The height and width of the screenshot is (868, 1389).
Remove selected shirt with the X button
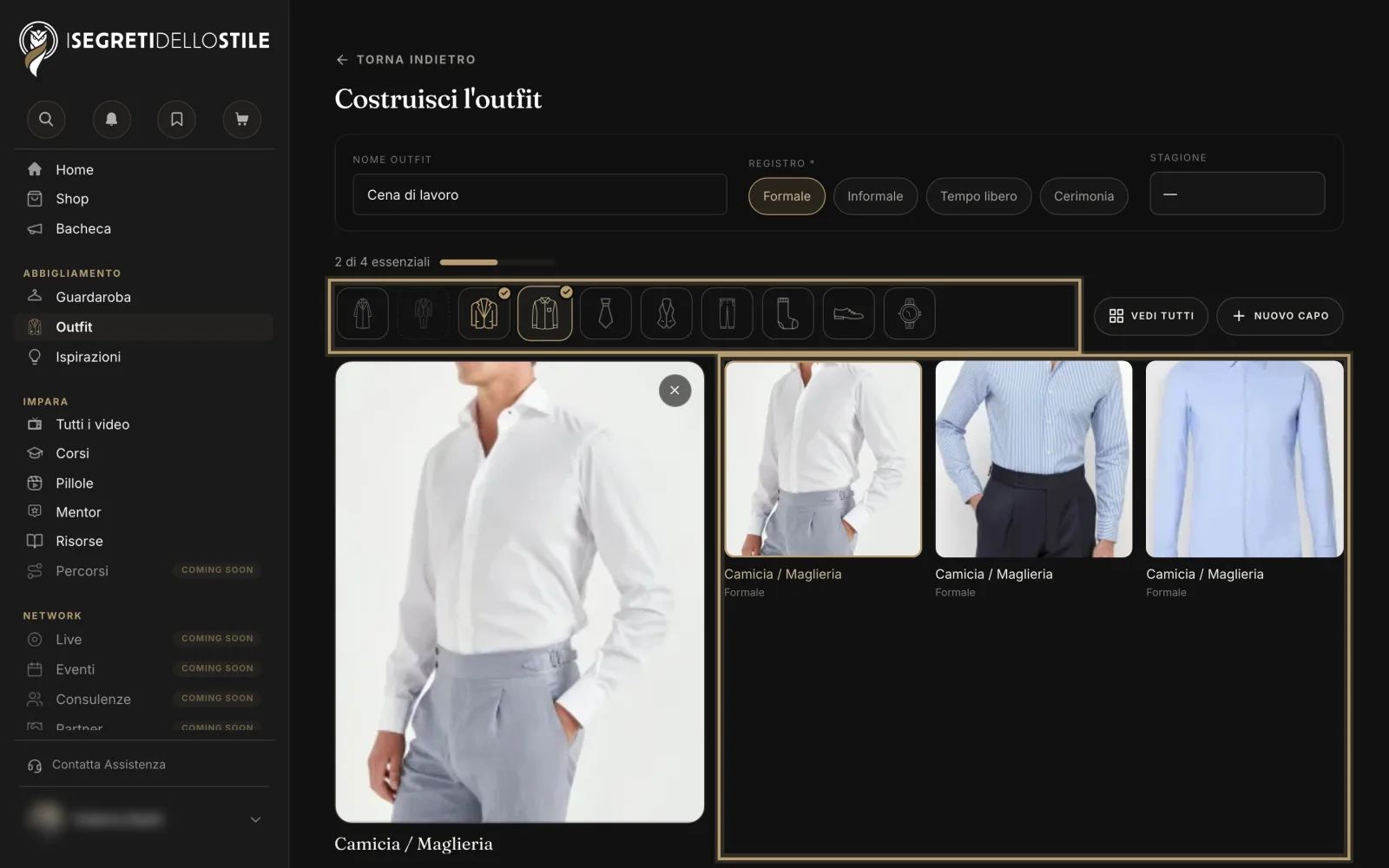675,391
